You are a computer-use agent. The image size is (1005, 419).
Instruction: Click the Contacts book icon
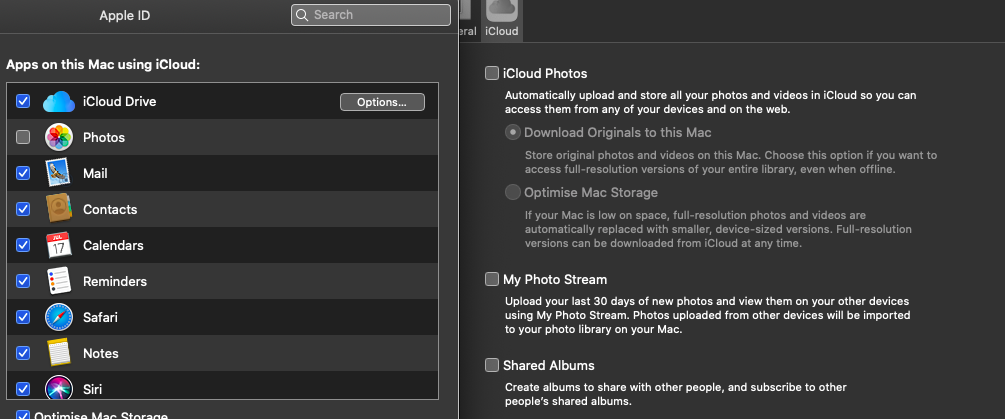(59, 209)
